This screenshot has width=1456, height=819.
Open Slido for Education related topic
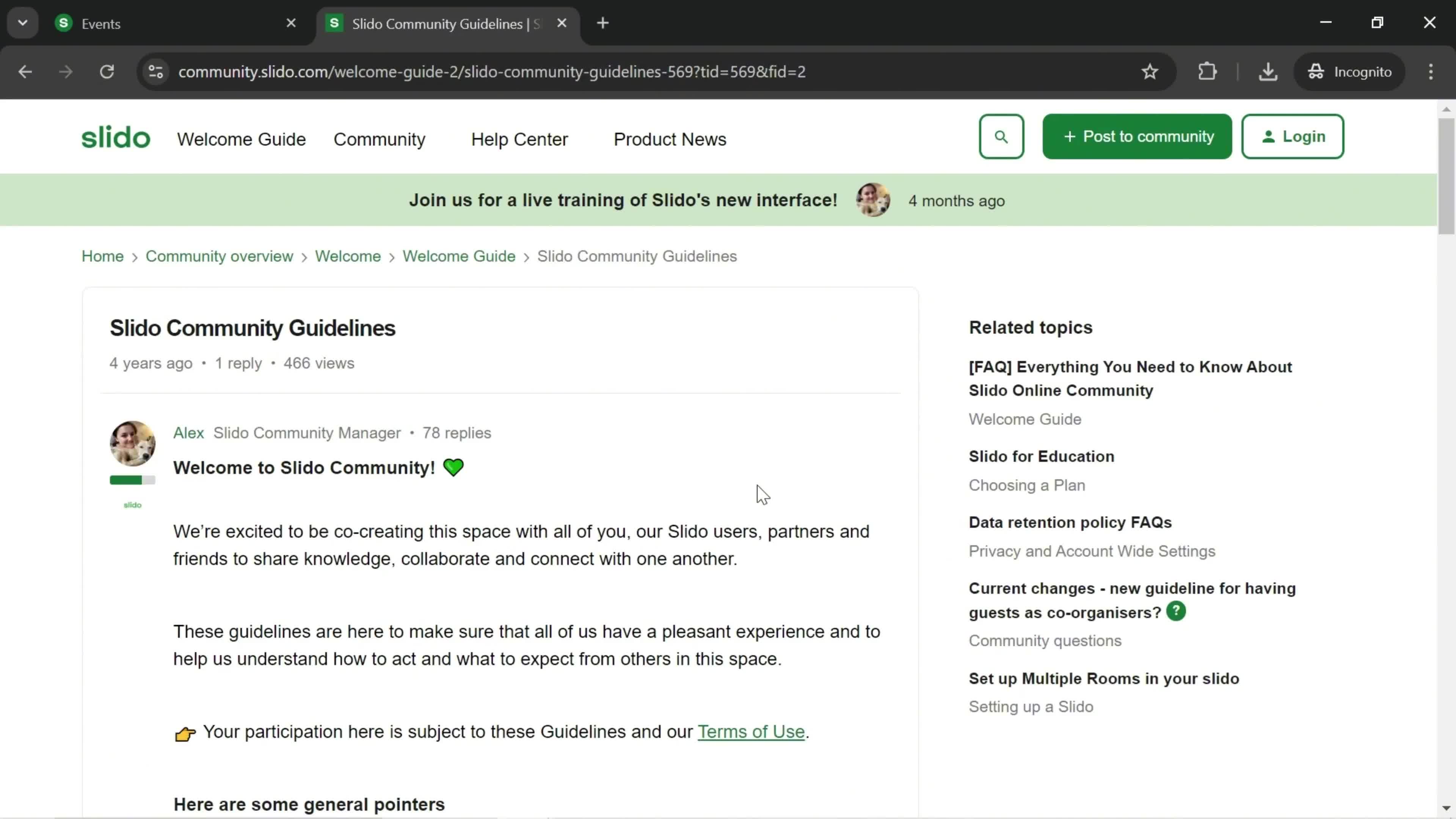[x=1041, y=457]
